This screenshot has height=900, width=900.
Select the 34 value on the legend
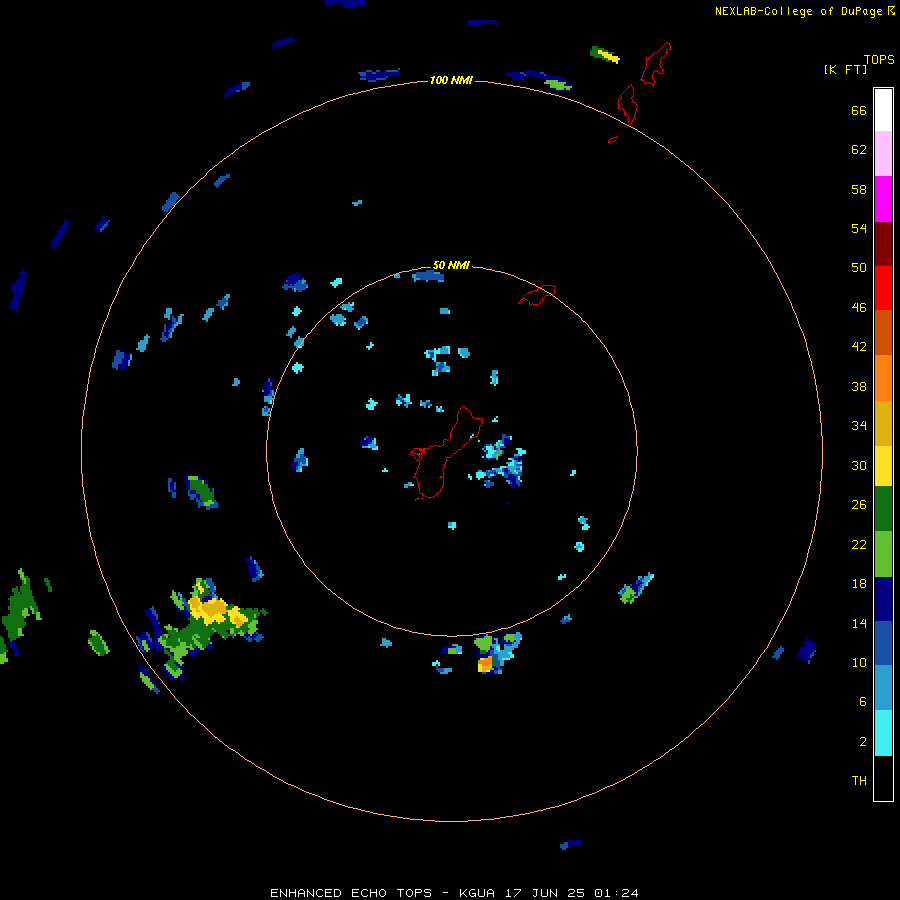859,426
